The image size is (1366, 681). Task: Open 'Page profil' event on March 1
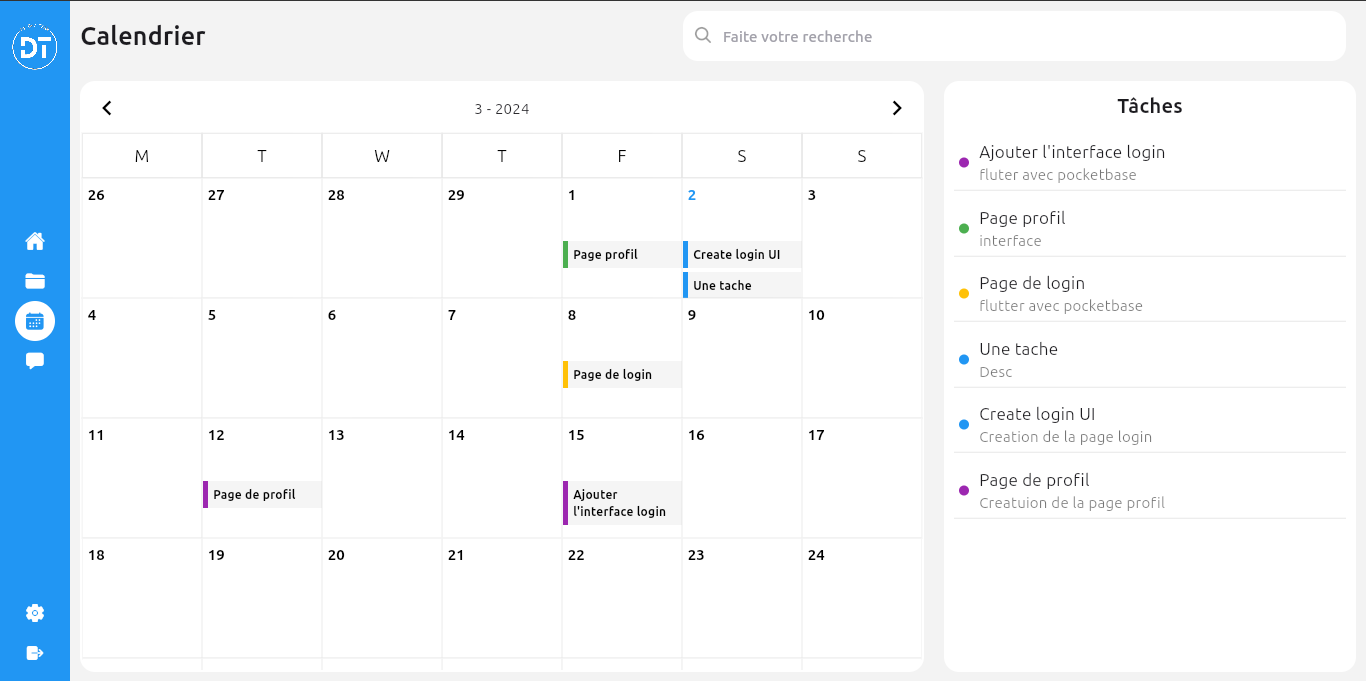pos(622,254)
